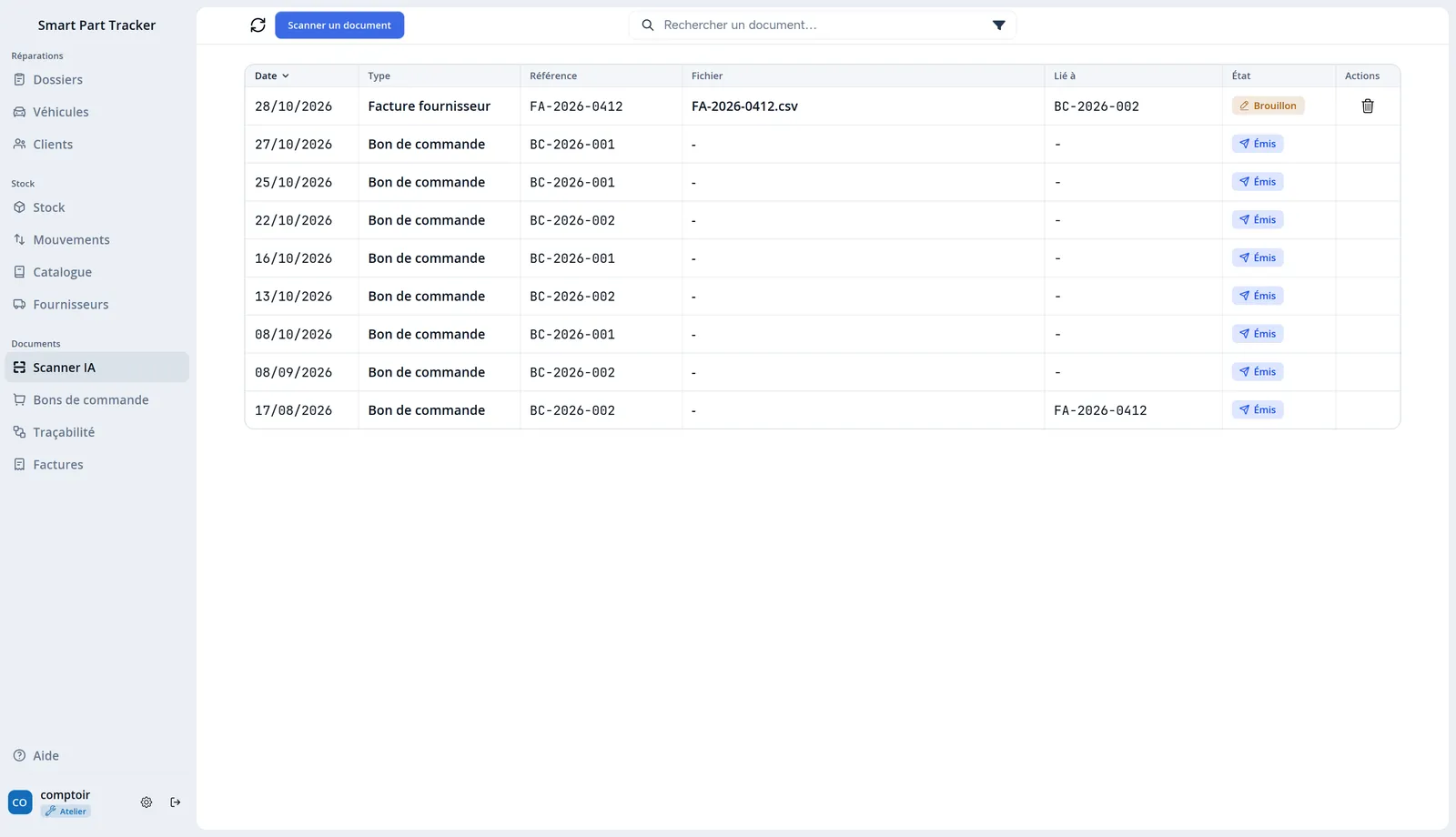1456x837 pixels.
Task: Open the Dossiers section
Action: (97, 80)
